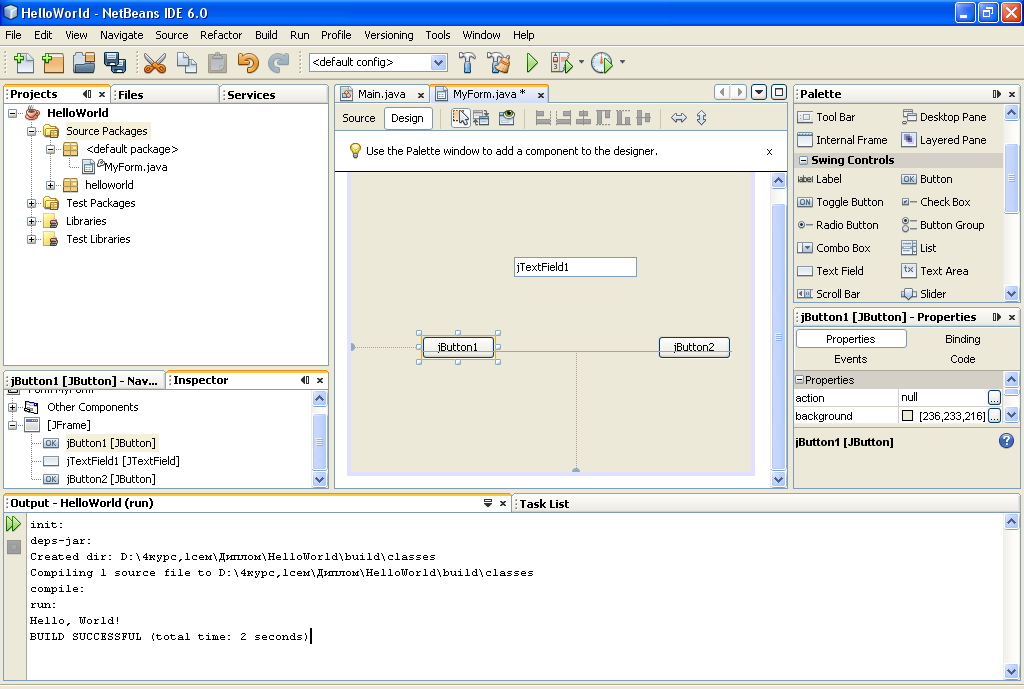Show opened documents list dropdown
1024x689 pixels.
click(x=759, y=92)
